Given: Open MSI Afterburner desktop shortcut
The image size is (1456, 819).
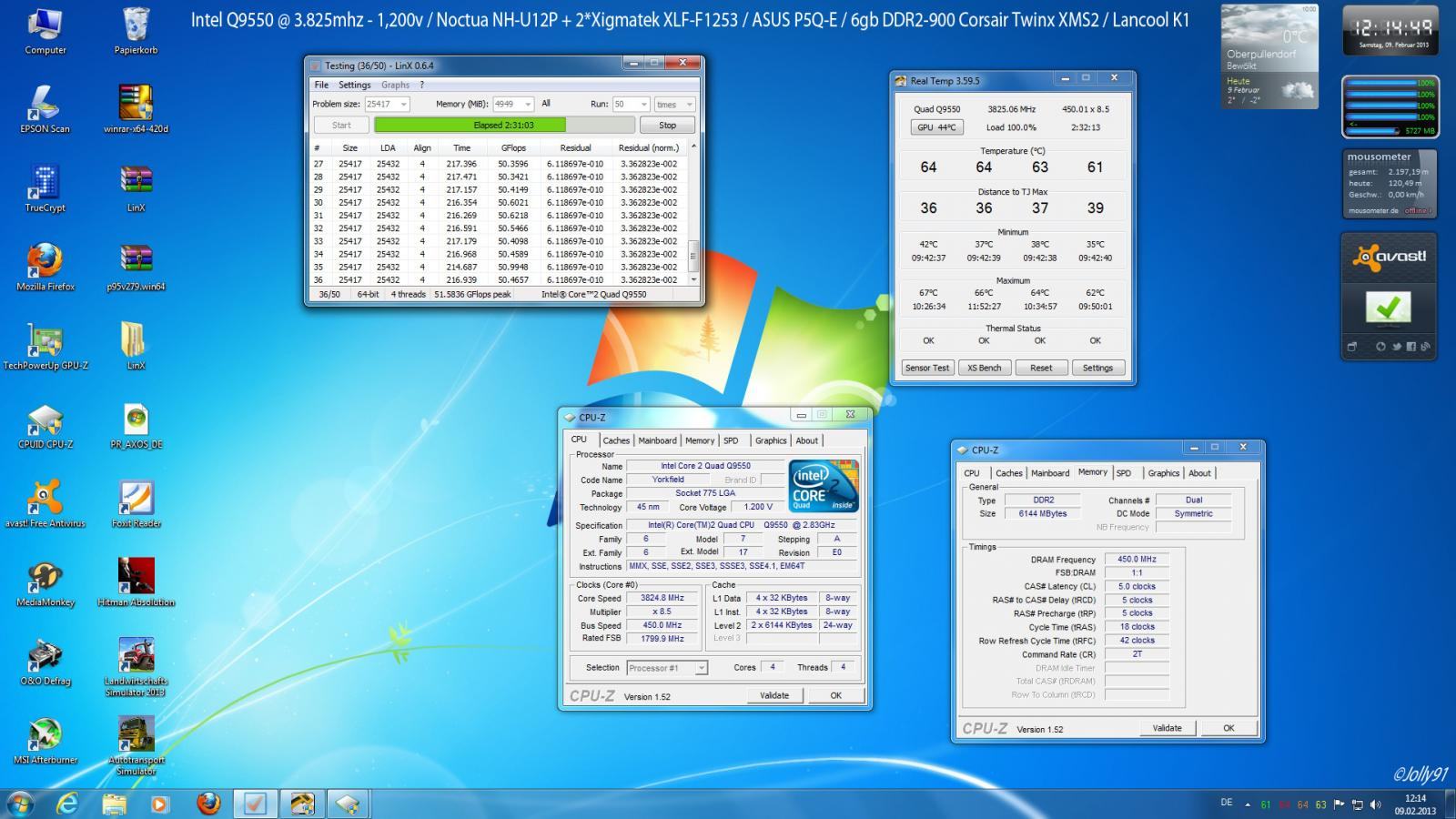Looking at the screenshot, I should (45, 741).
